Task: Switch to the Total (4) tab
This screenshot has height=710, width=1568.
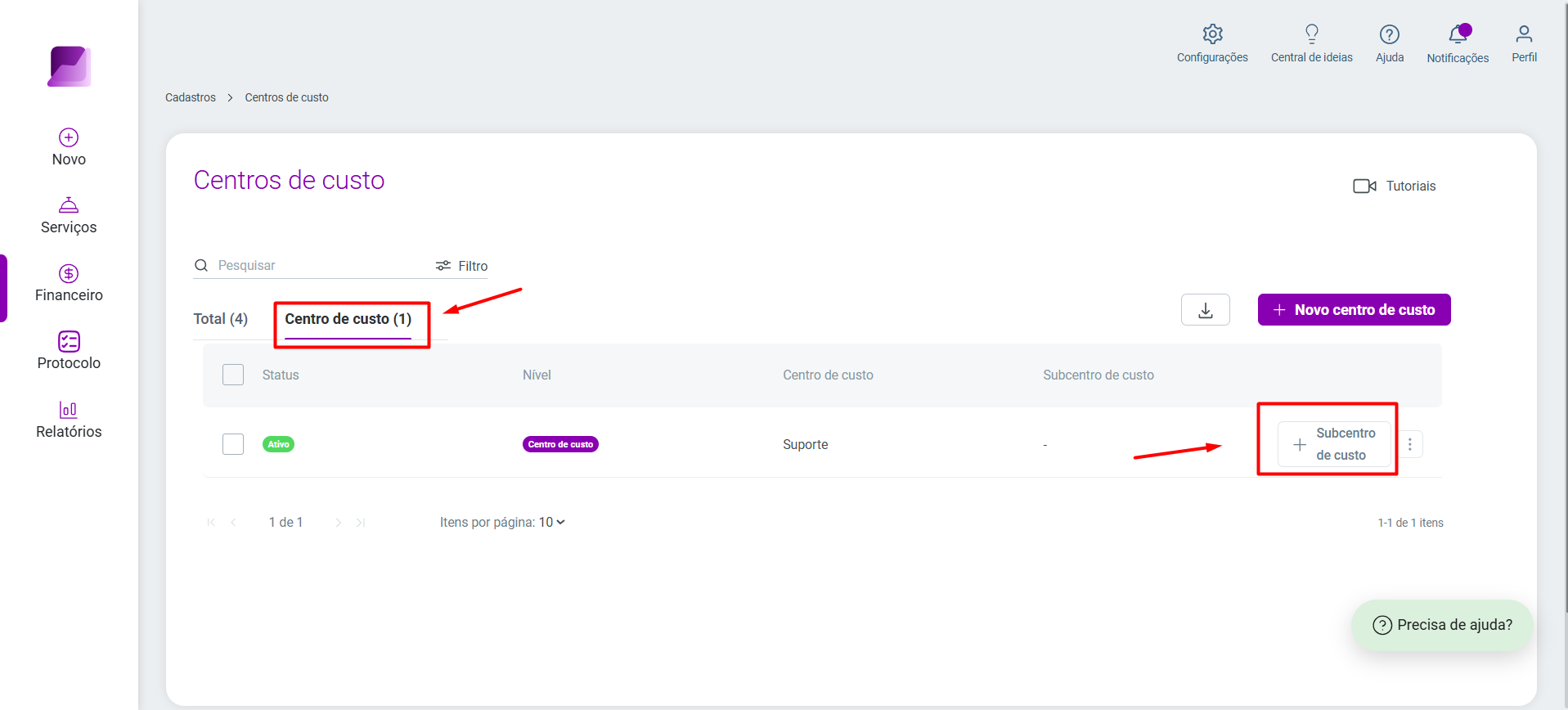Action: [221, 319]
